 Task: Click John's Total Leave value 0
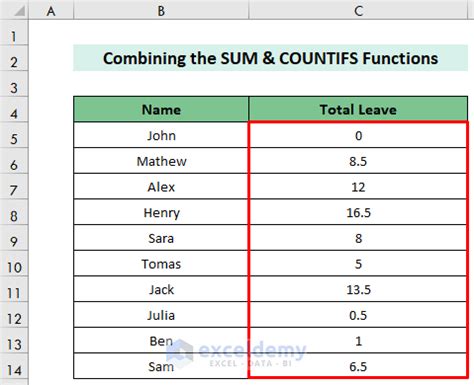coord(358,135)
